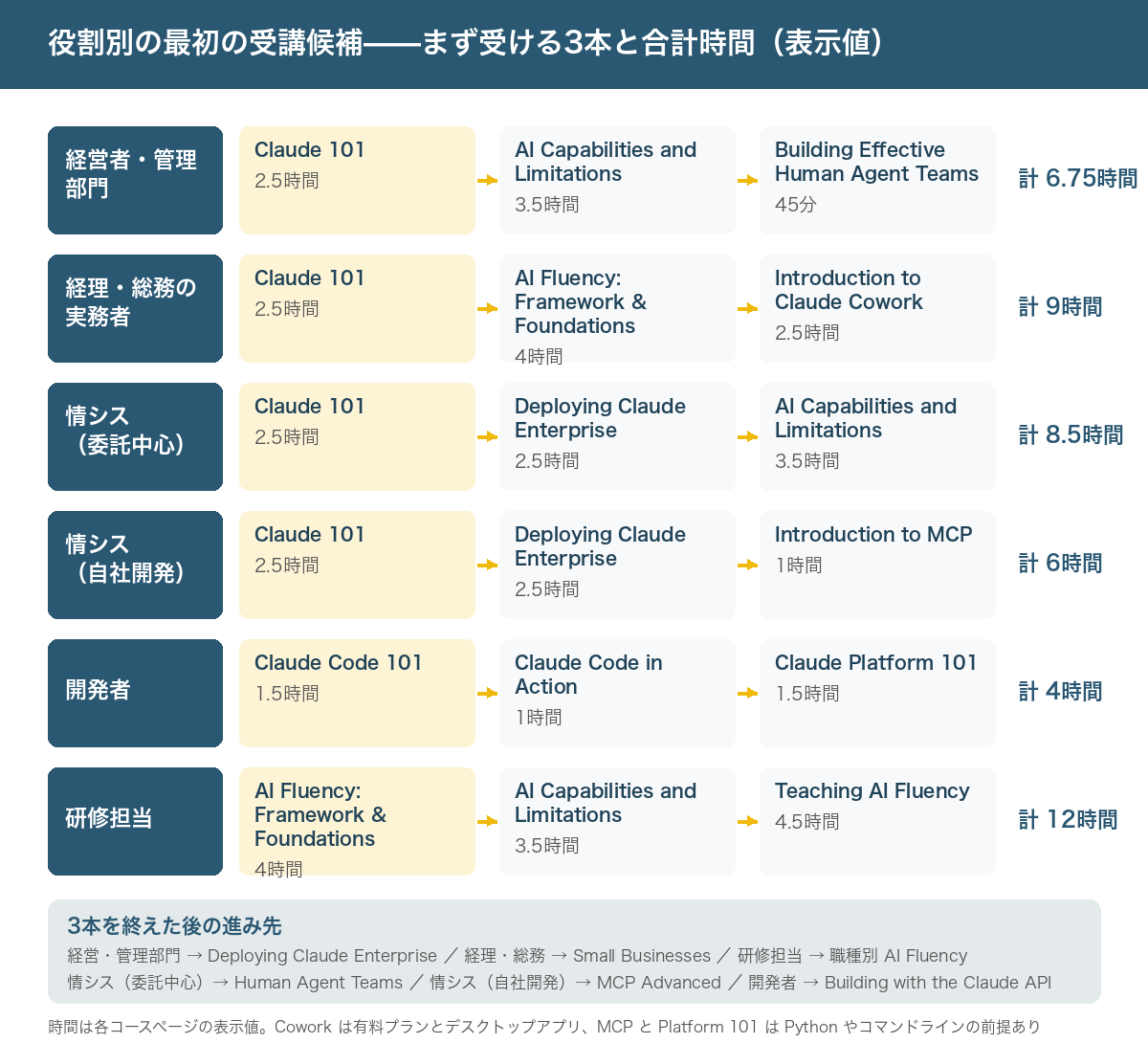Screen dimensions: 1148x1043
Task: Open Deploying Claude Enterprise card in 情シス（委託中心） row
Action: 617,436
